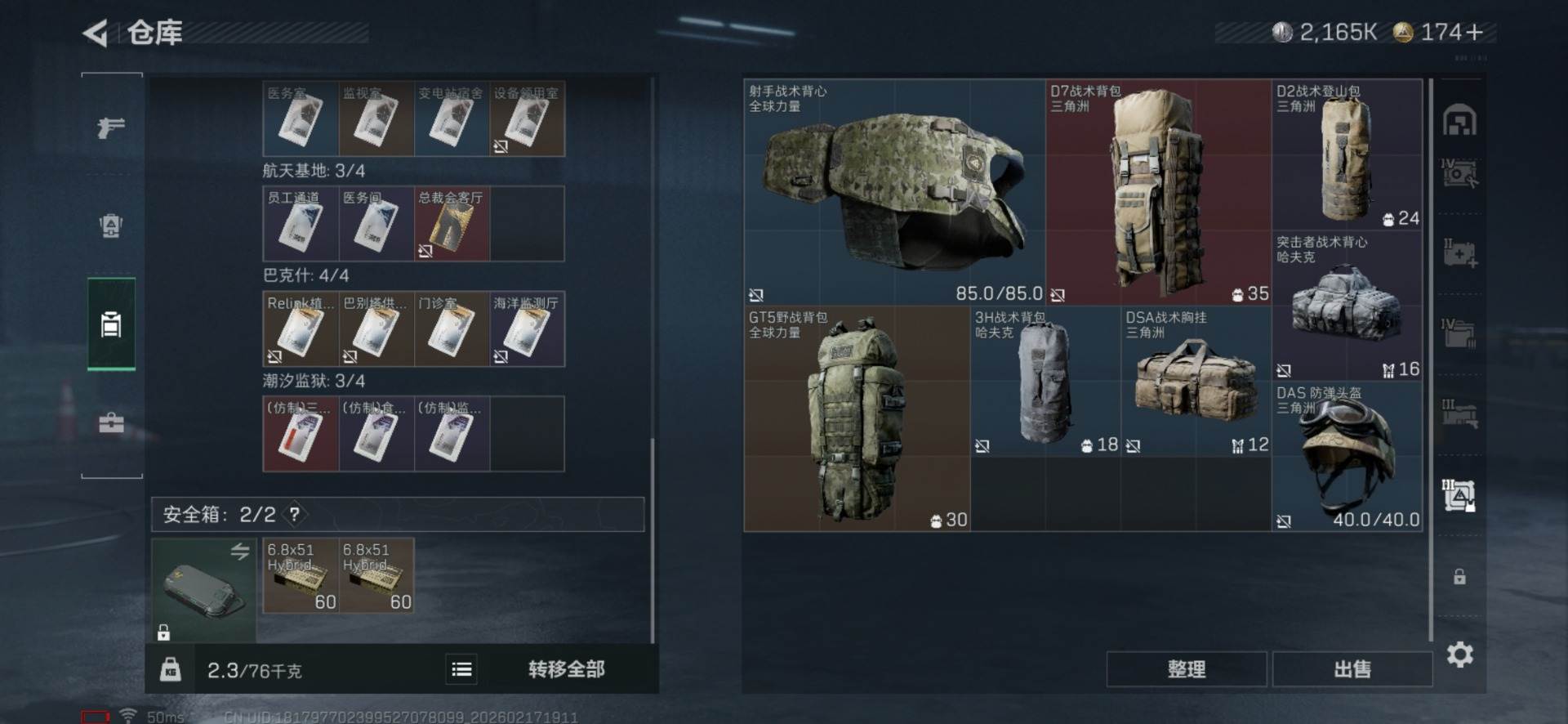Tap the swap arrows on safe box
The width and height of the screenshot is (1568, 724).
pyautogui.click(x=239, y=552)
